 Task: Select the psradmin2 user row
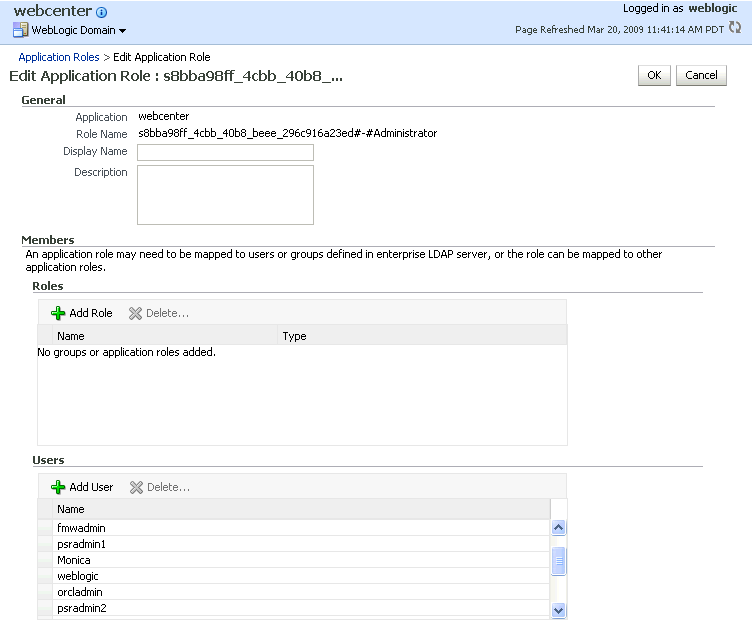[294, 608]
